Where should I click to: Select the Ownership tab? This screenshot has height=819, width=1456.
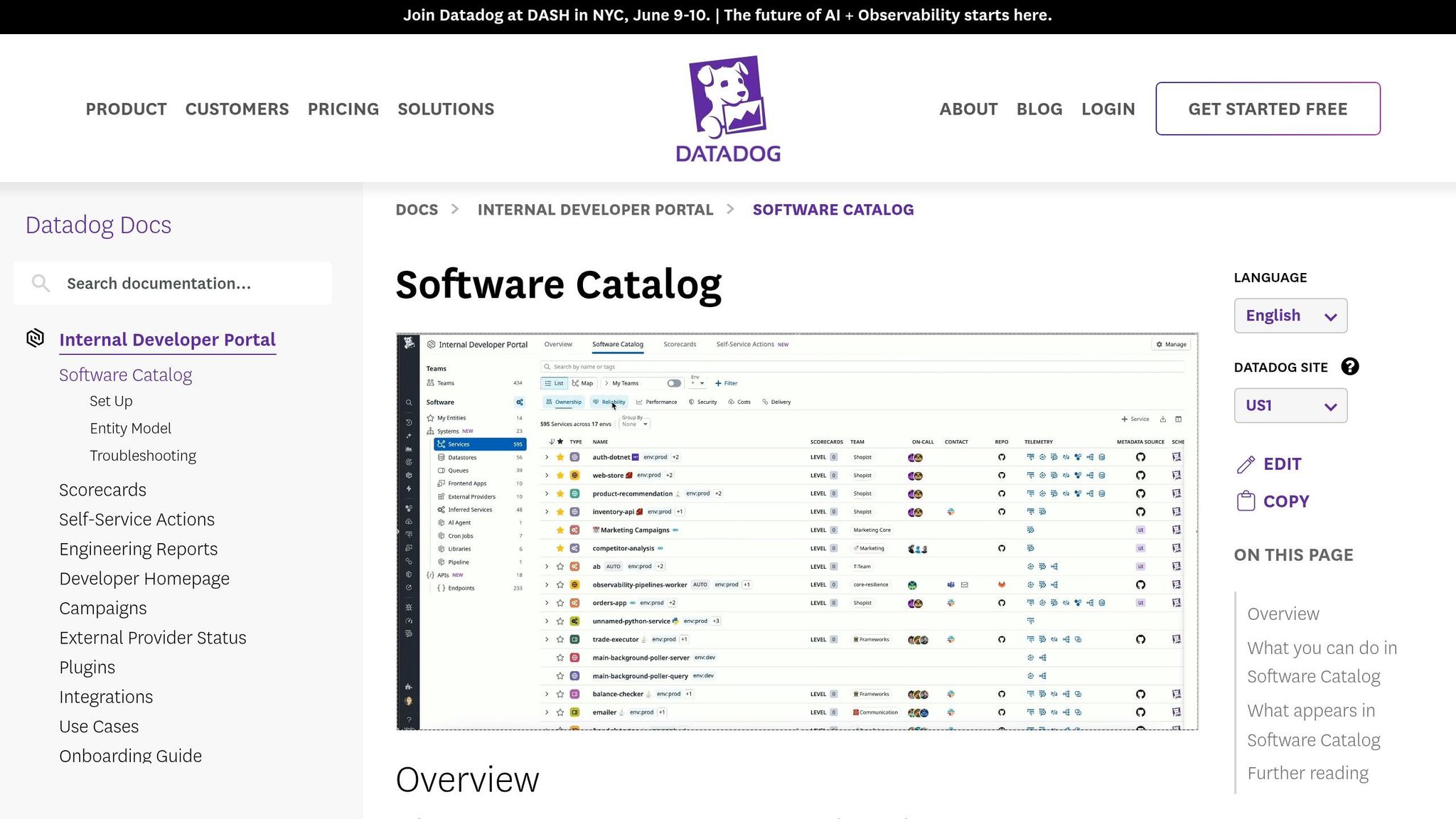pyautogui.click(x=564, y=402)
